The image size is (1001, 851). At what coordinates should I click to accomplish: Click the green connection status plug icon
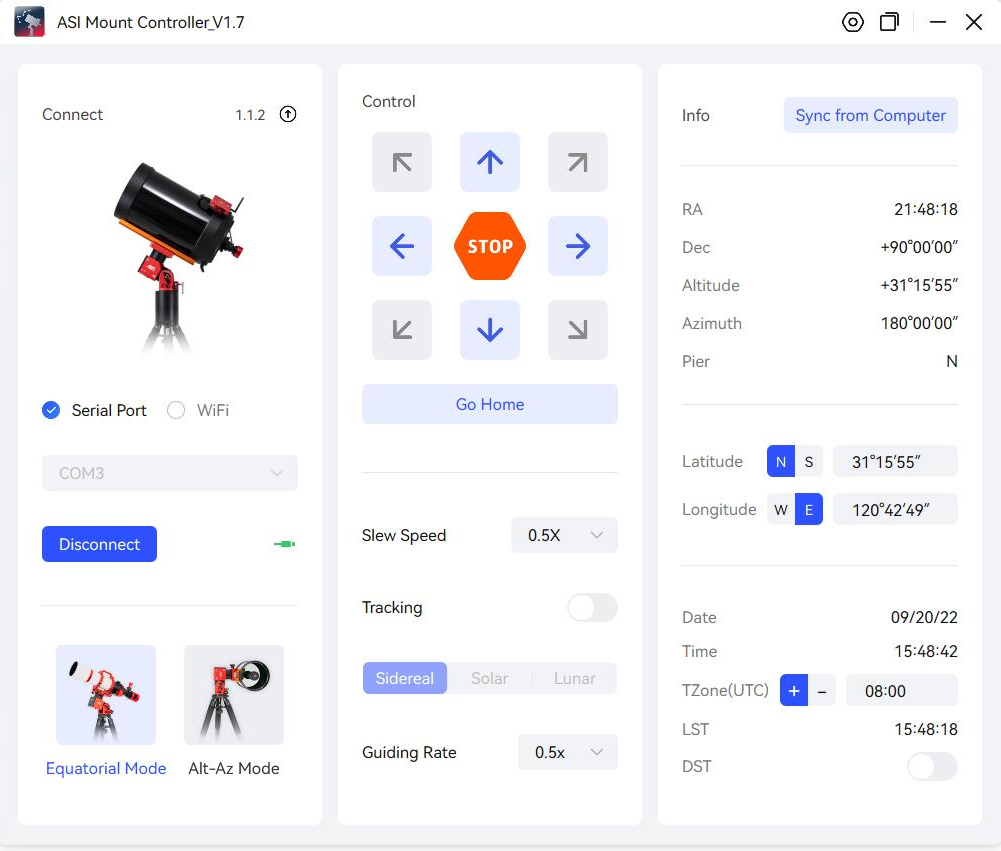point(284,544)
